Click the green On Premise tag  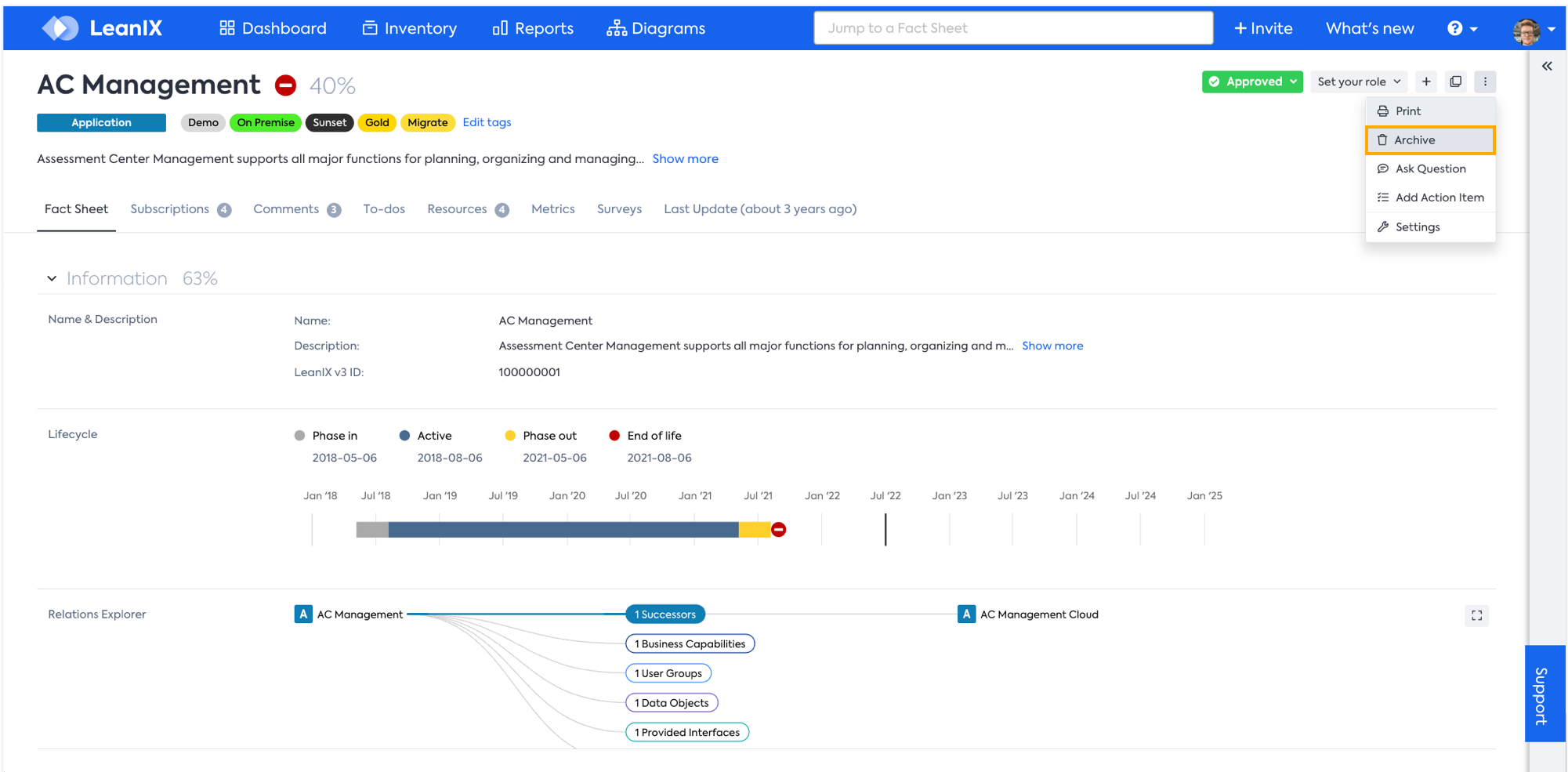(266, 123)
